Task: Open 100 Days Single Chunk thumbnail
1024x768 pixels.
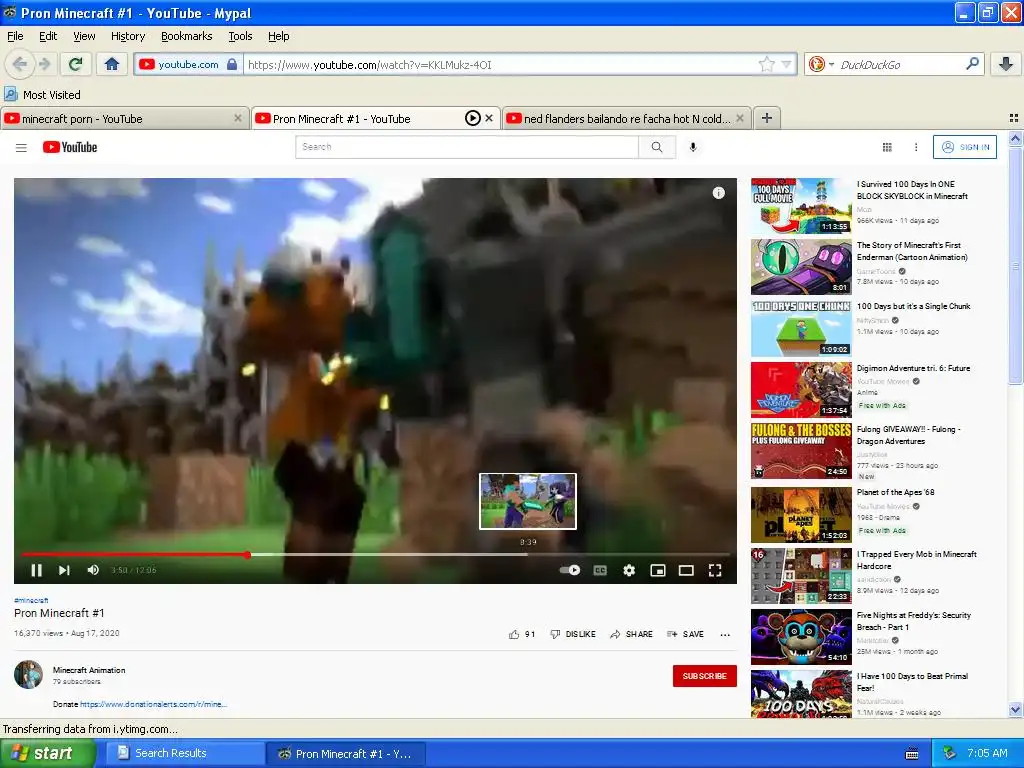Action: [801, 328]
